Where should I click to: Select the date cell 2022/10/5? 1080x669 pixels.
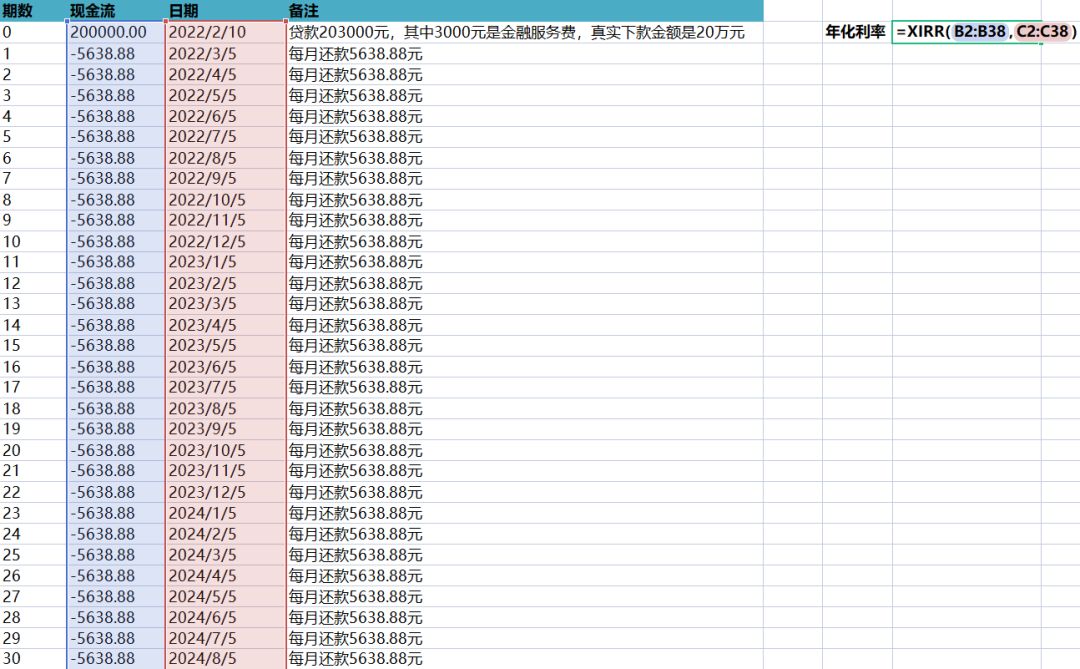(226, 200)
